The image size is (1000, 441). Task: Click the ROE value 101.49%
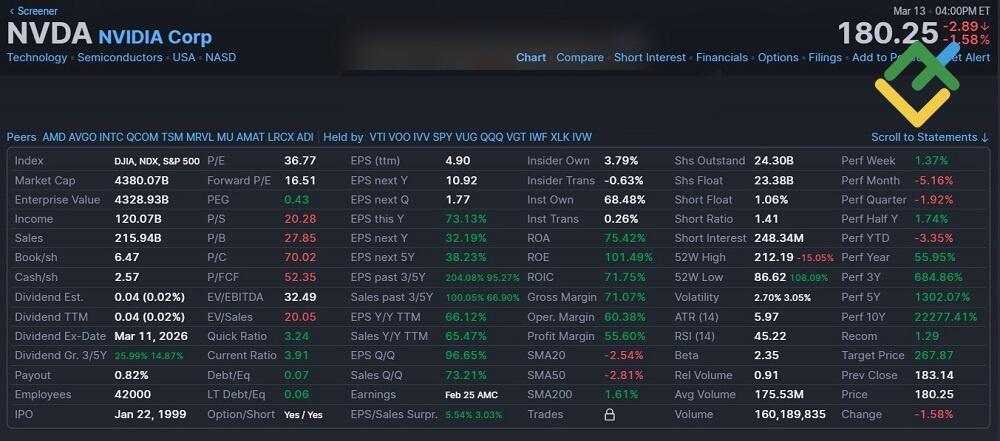pos(629,257)
